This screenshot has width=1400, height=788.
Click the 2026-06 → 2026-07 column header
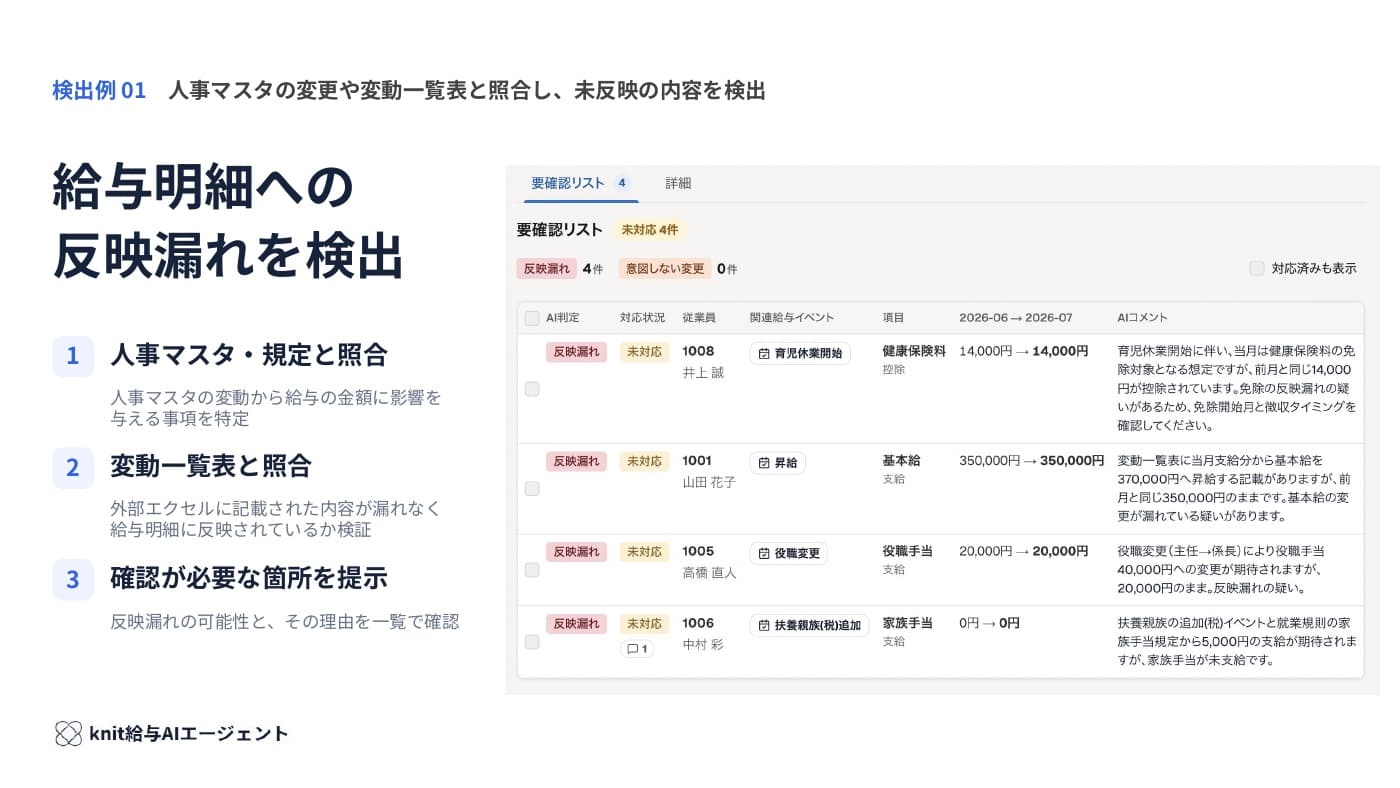tap(1015, 318)
